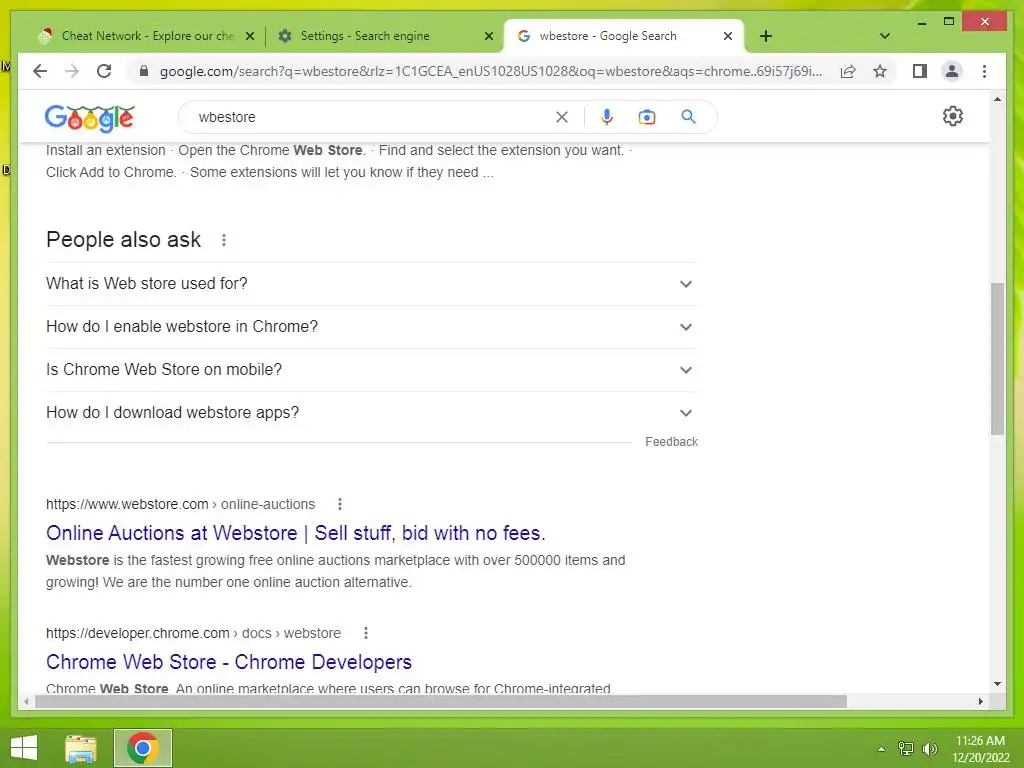Close the Cheat Network tab
The height and width of the screenshot is (768, 1024).
(x=249, y=37)
